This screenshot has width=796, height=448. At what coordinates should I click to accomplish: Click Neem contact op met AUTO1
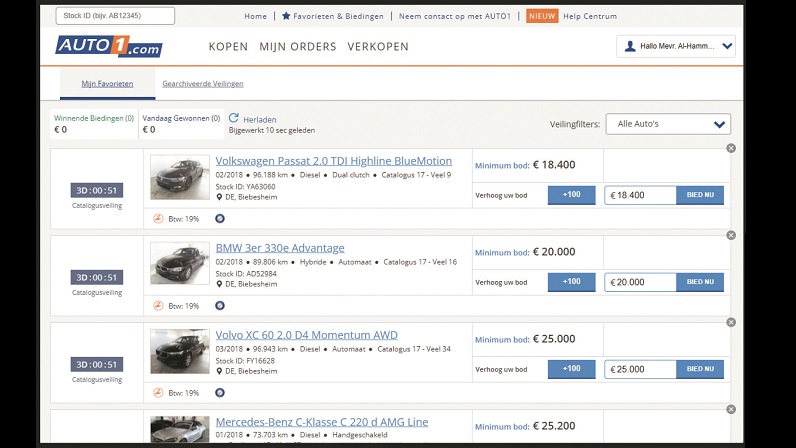pos(455,16)
